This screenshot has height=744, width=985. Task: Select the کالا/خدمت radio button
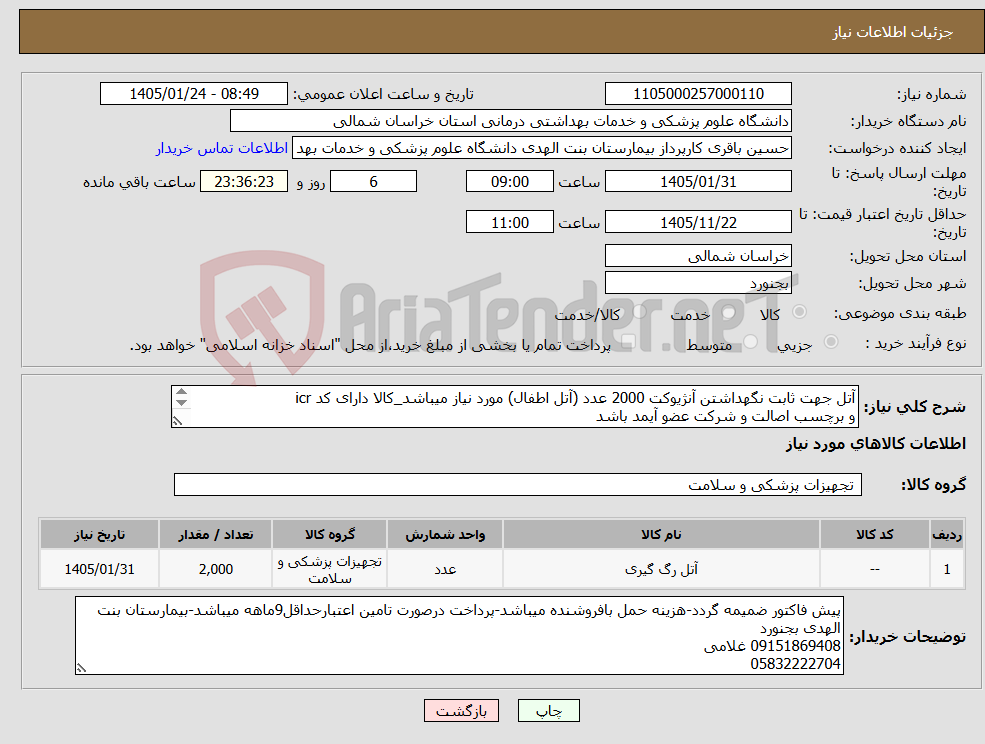[x=639, y=312]
